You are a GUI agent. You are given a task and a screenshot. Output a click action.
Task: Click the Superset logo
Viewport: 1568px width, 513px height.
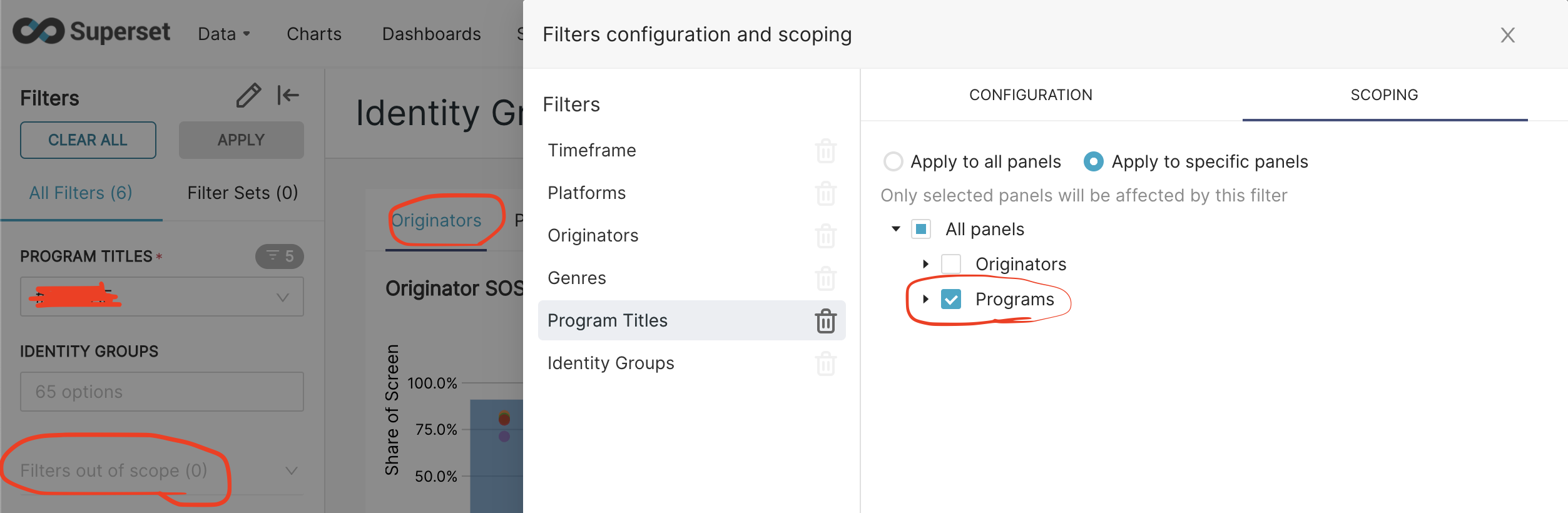tap(91, 31)
